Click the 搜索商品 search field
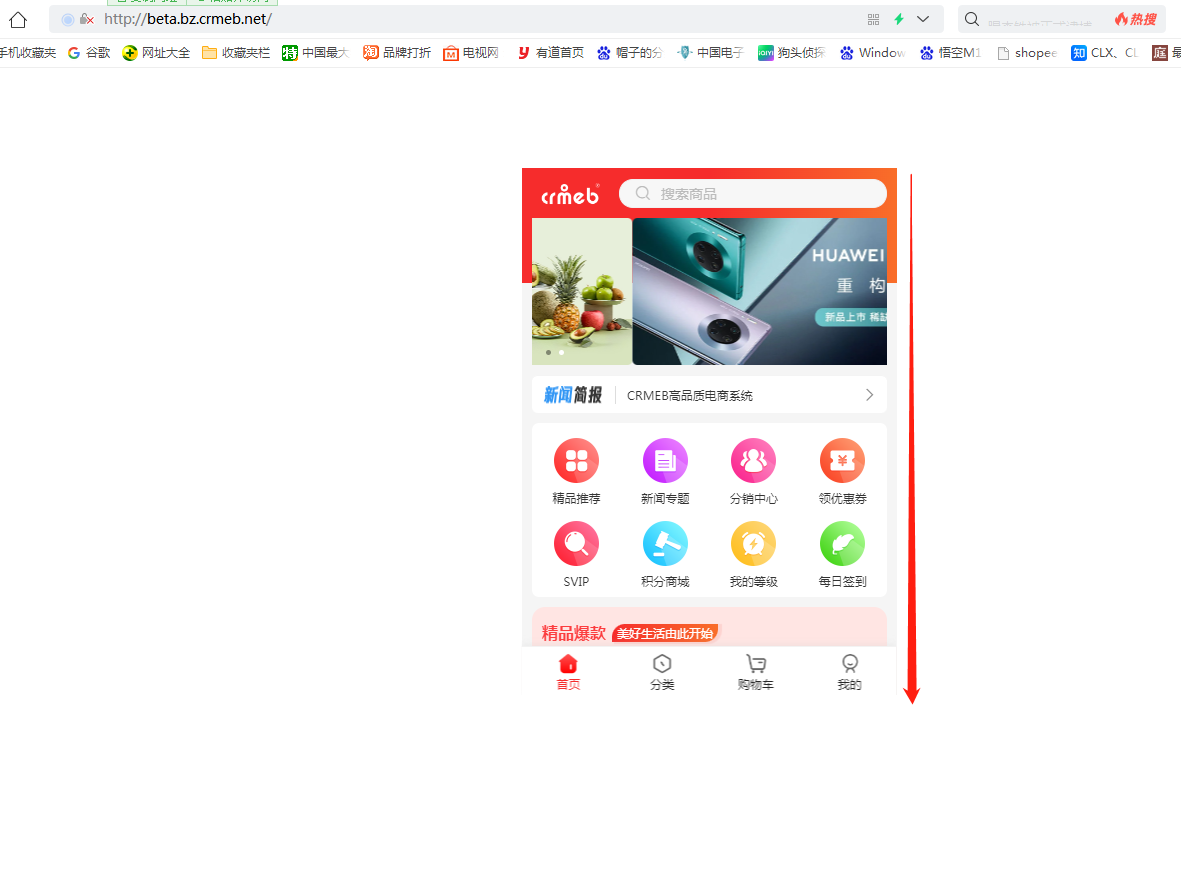 (x=752, y=194)
